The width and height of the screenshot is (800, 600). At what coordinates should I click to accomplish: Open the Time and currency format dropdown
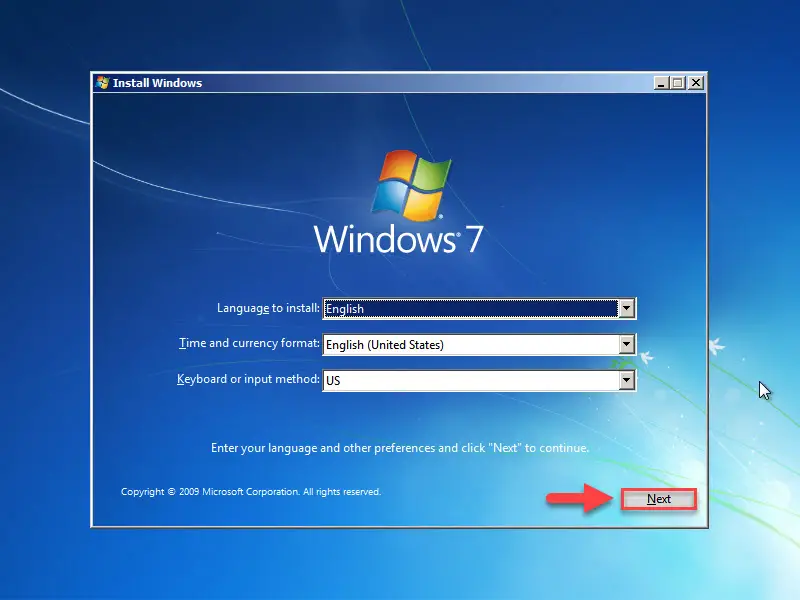point(625,344)
